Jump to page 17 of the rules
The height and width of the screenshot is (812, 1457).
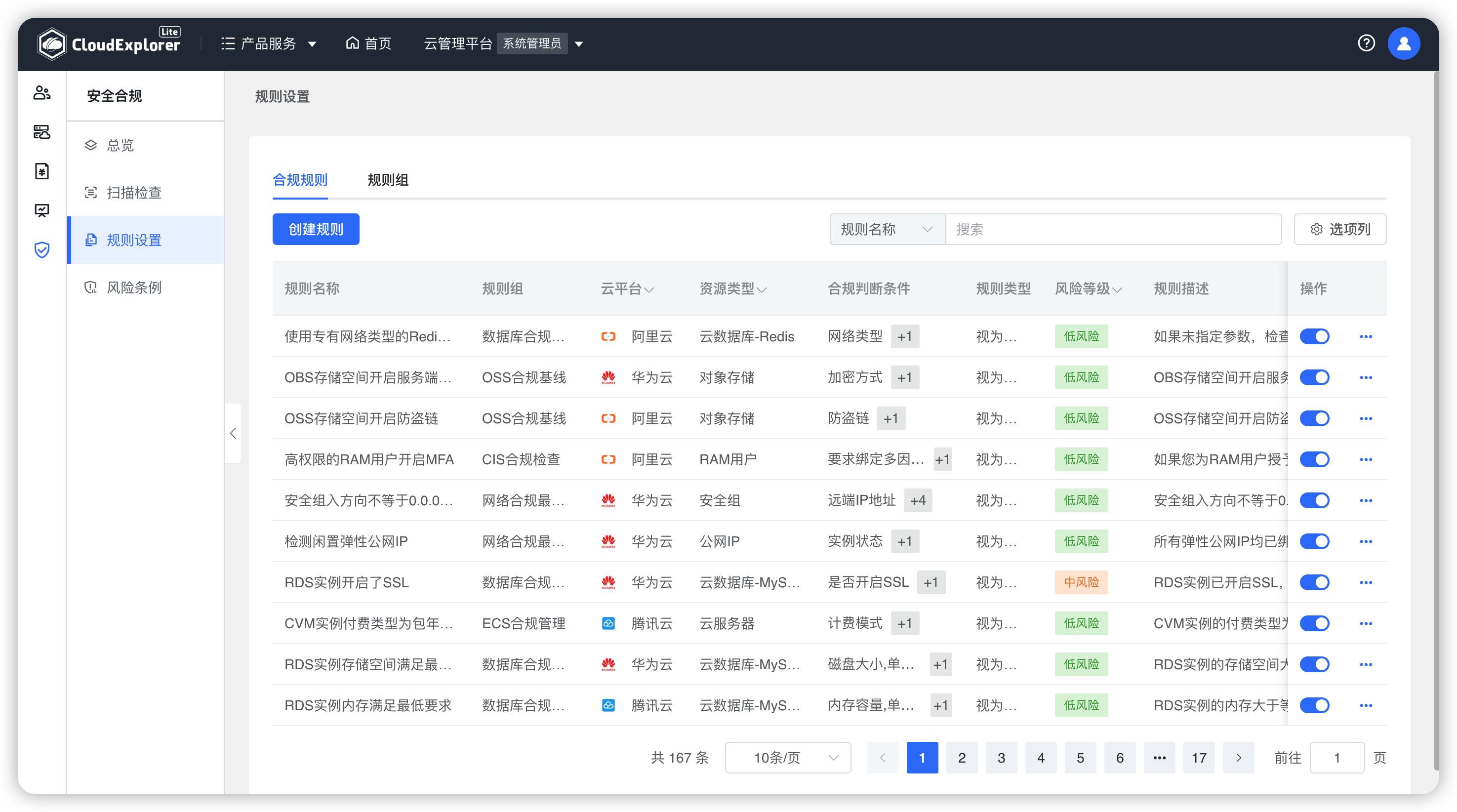tap(1199, 758)
